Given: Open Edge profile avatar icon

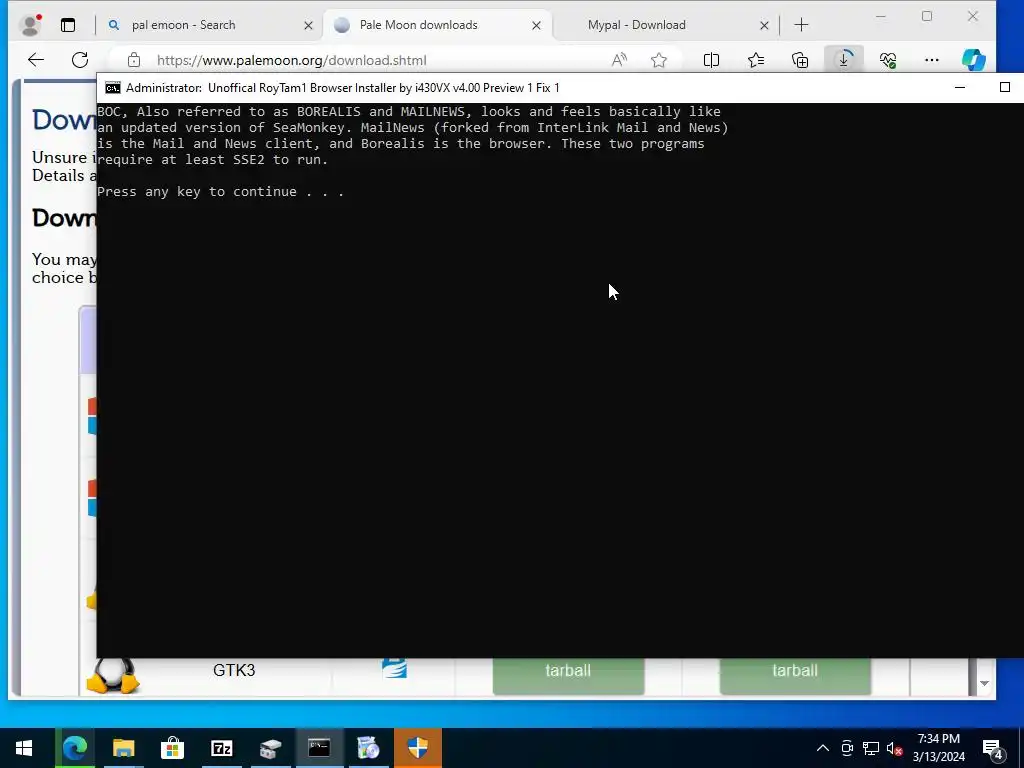Looking at the screenshot, I should [31, 25].
